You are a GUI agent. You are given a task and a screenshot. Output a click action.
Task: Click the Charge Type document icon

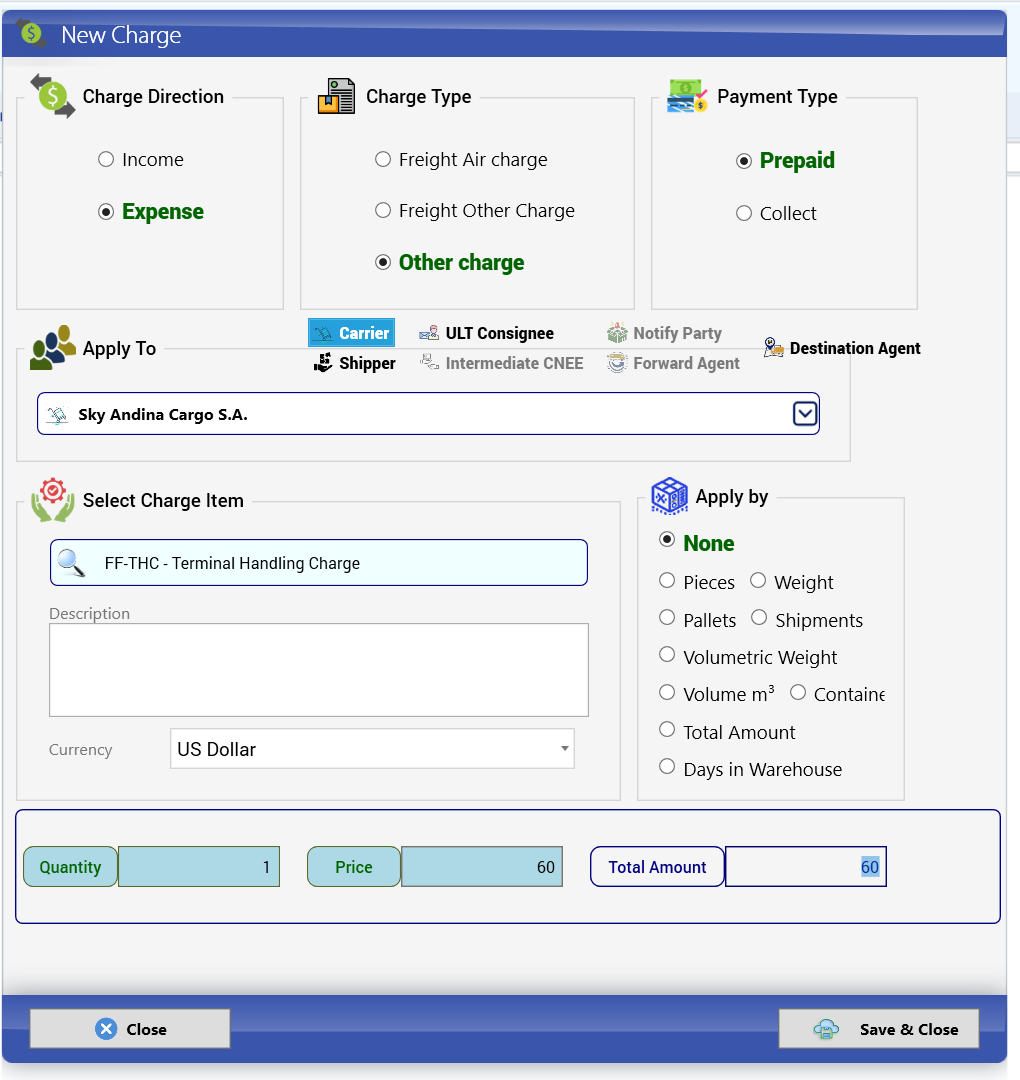tap(336, 96)
